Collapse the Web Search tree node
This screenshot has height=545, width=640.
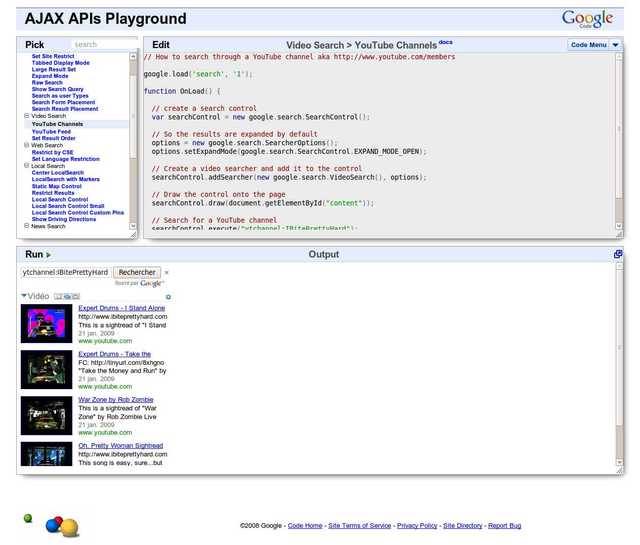[27, 145]
